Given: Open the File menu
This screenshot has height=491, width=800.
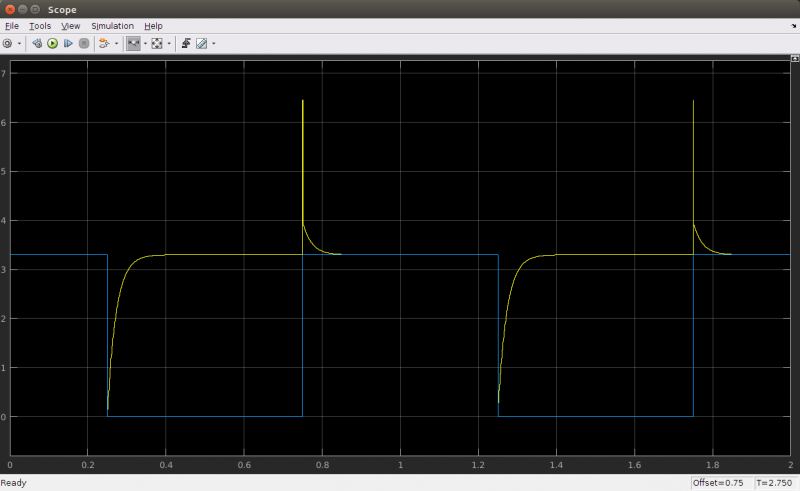Looking at the screenshot, I should [12, 26].
